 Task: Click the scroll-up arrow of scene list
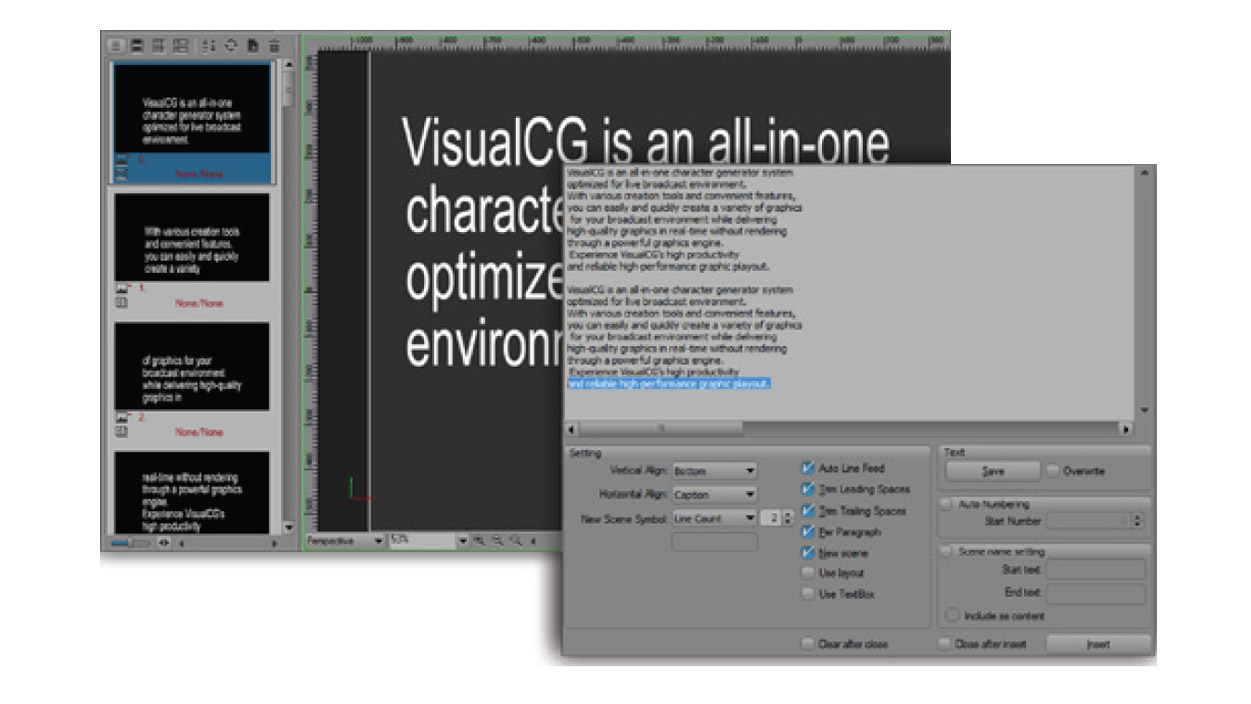(288, 64)
